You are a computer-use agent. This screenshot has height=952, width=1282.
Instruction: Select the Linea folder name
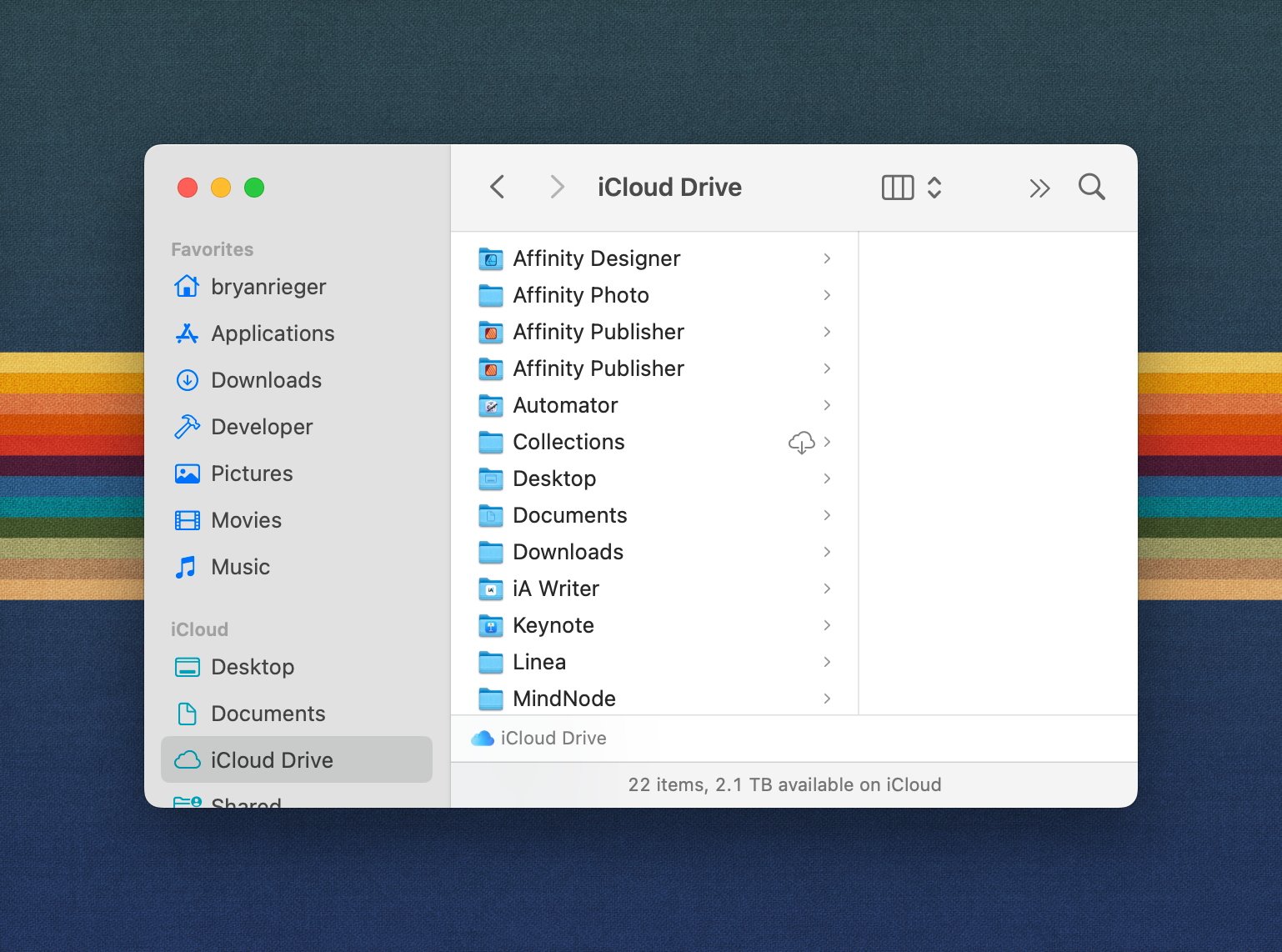[x=539, y=662]
